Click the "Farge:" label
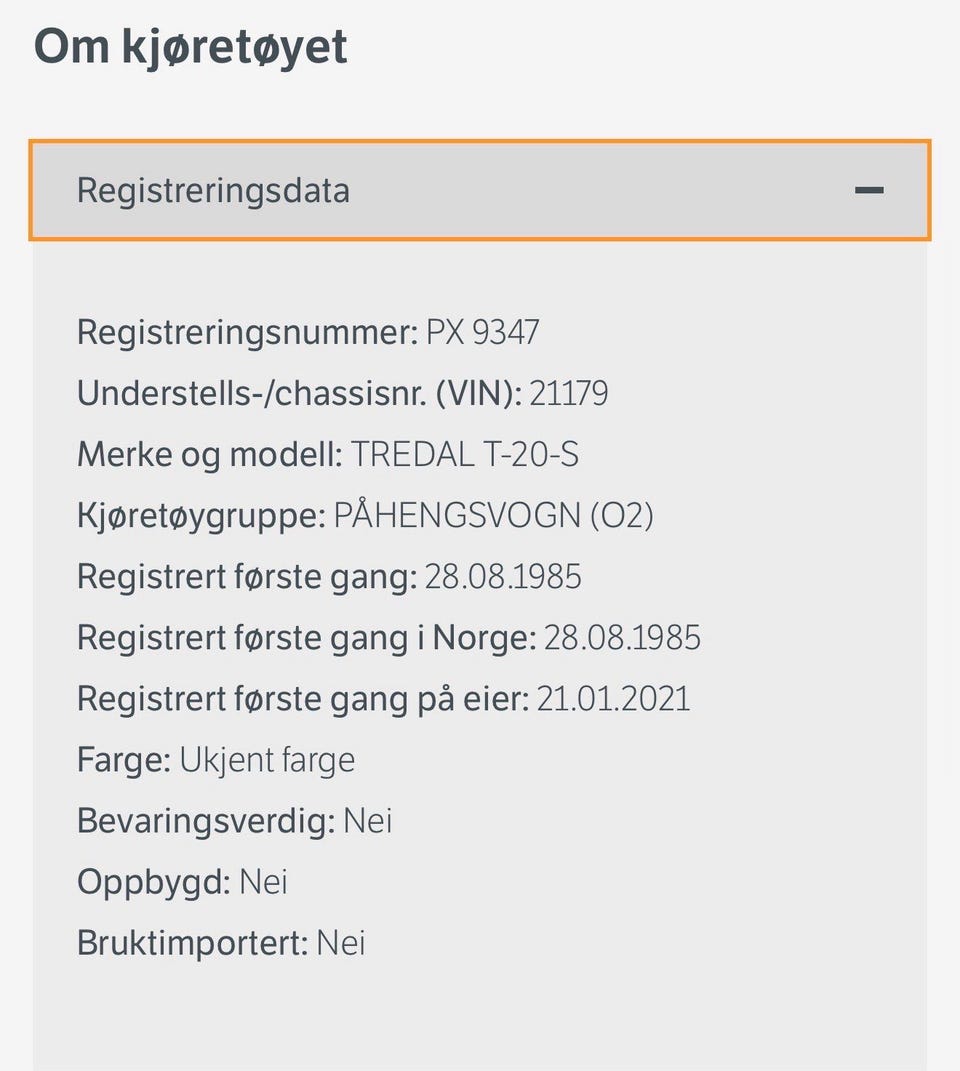960x1071 pixels. tap(124, 760)
